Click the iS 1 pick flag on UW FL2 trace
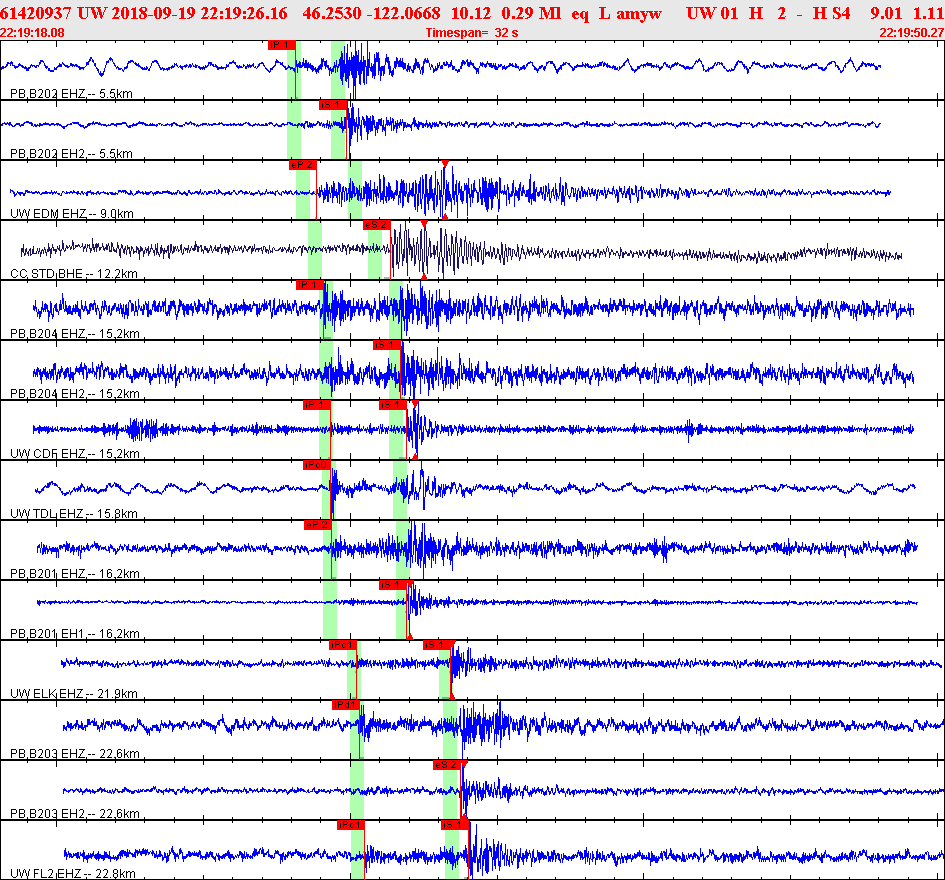The image size is (945, 880). pyautogui.click(x=456, y=825)
